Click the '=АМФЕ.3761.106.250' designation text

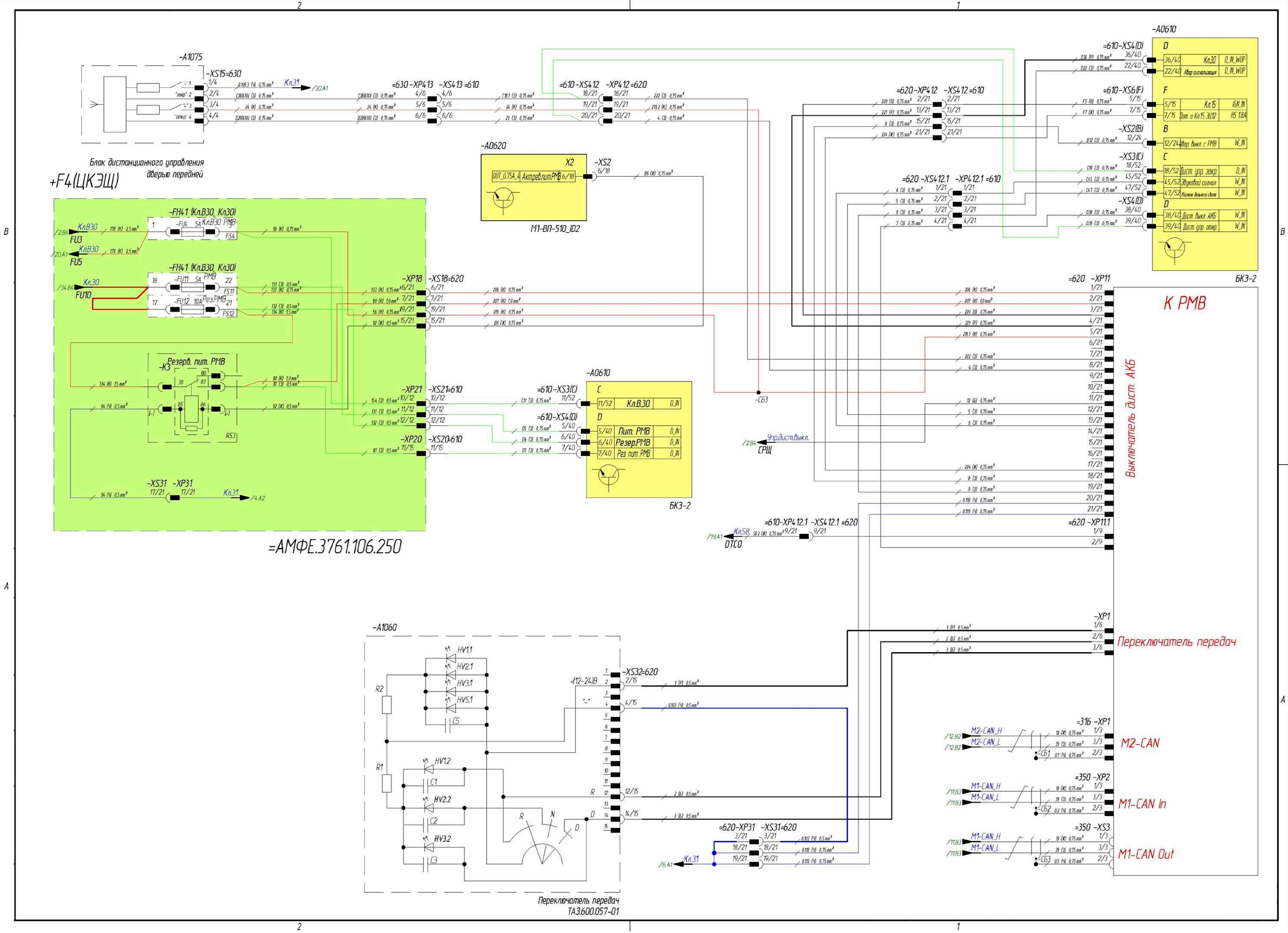(x=335, y=547)
